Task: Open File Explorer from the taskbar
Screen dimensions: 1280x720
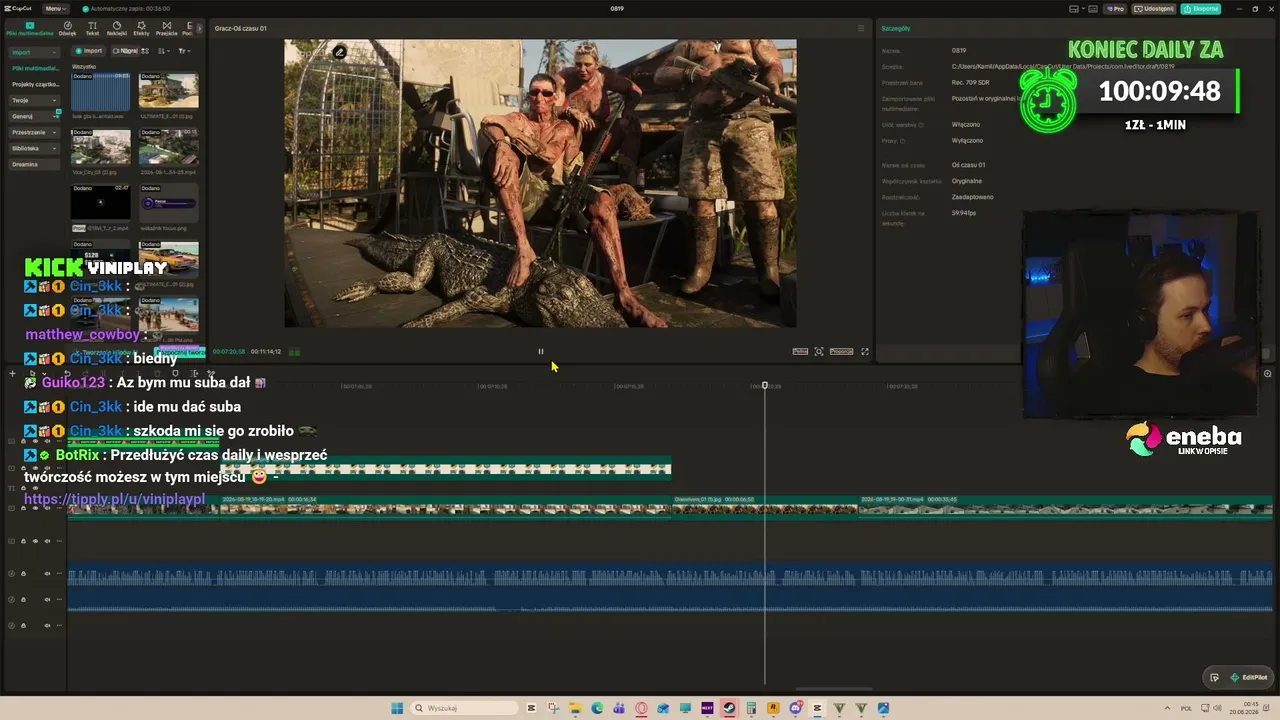Action: (577, 708)
